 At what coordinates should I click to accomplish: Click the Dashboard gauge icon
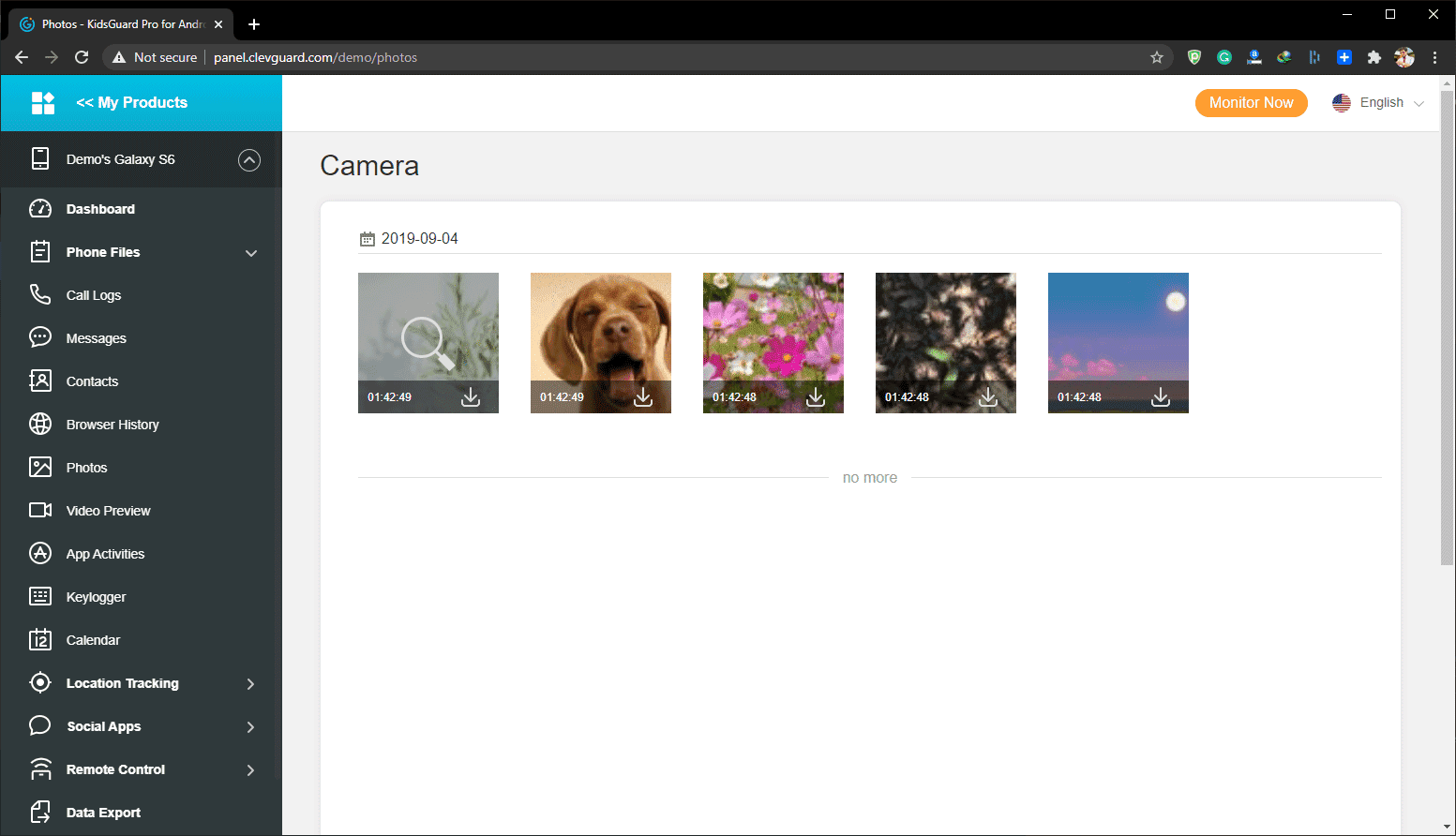tap(40, 209)
